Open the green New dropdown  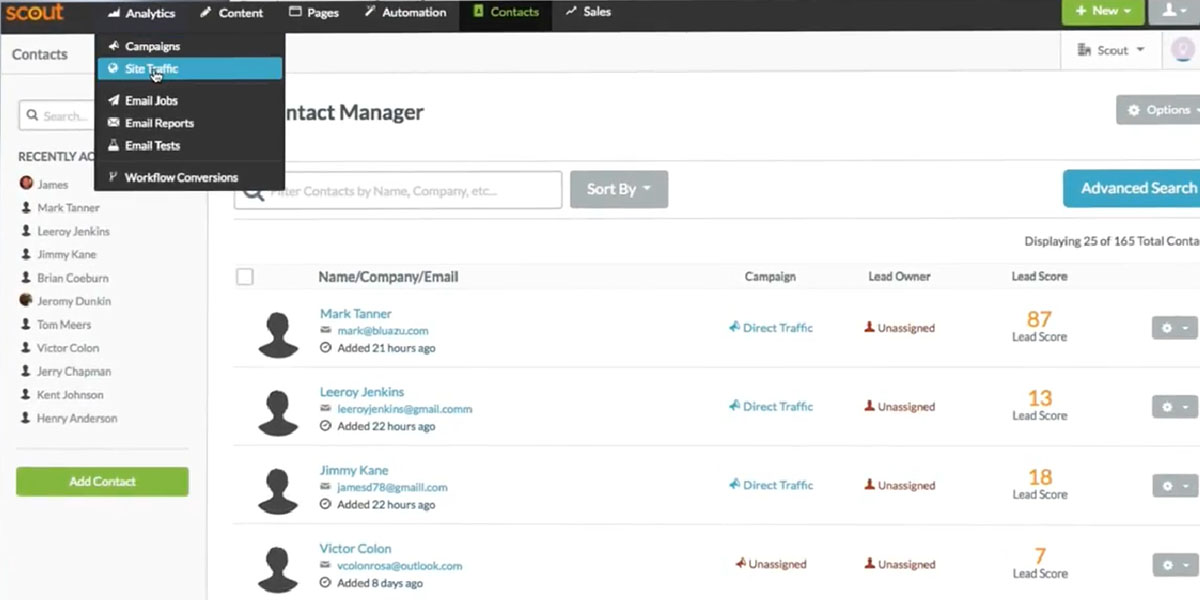(x=1102, y=12)
